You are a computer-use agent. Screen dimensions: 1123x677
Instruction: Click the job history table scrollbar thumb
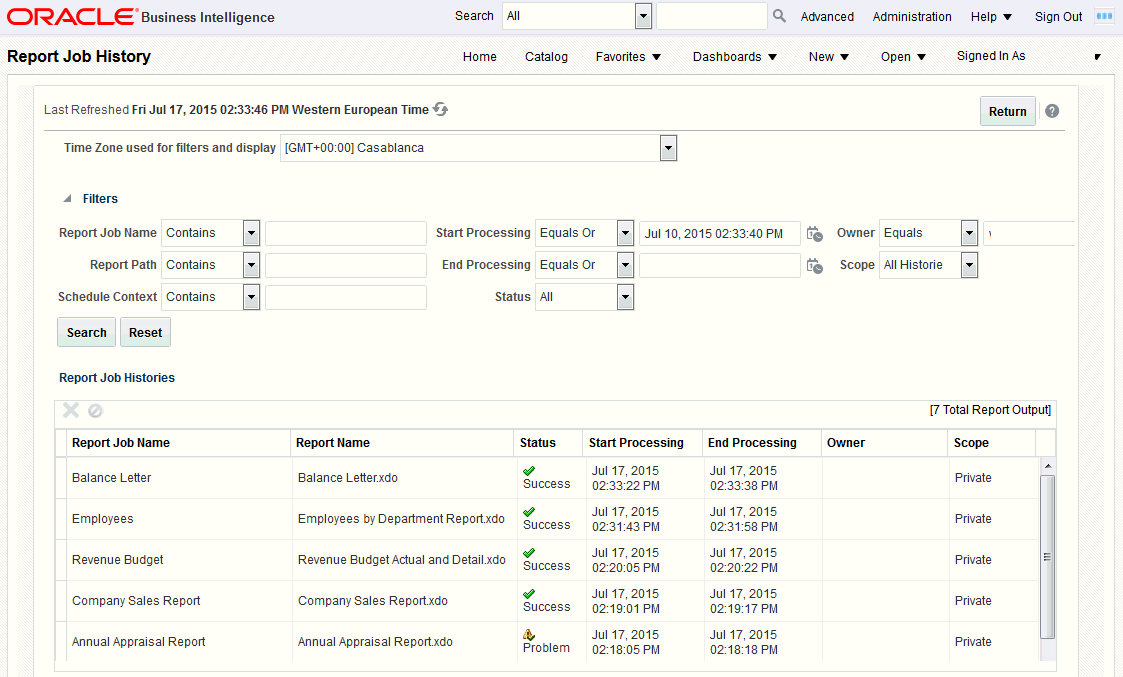pyautogui.click(x=1047, y=557)
